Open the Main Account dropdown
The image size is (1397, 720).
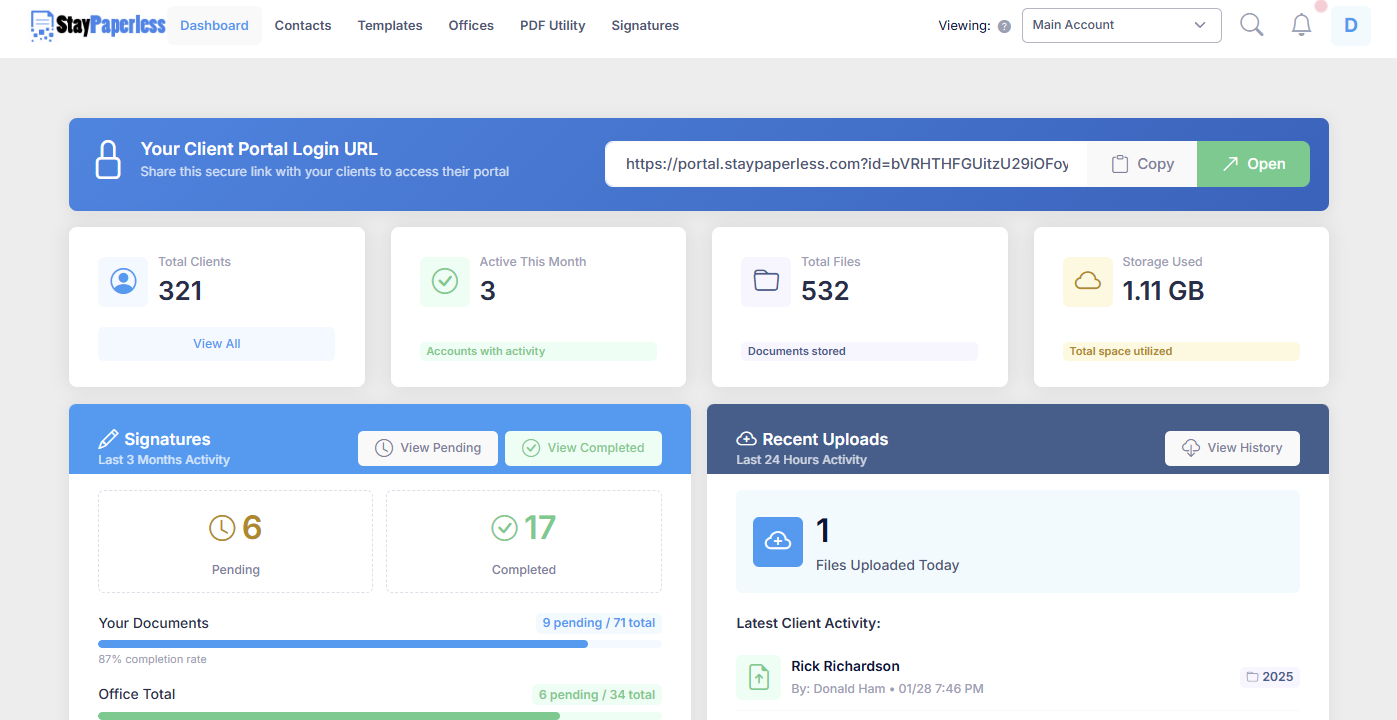pos(1121,25)
